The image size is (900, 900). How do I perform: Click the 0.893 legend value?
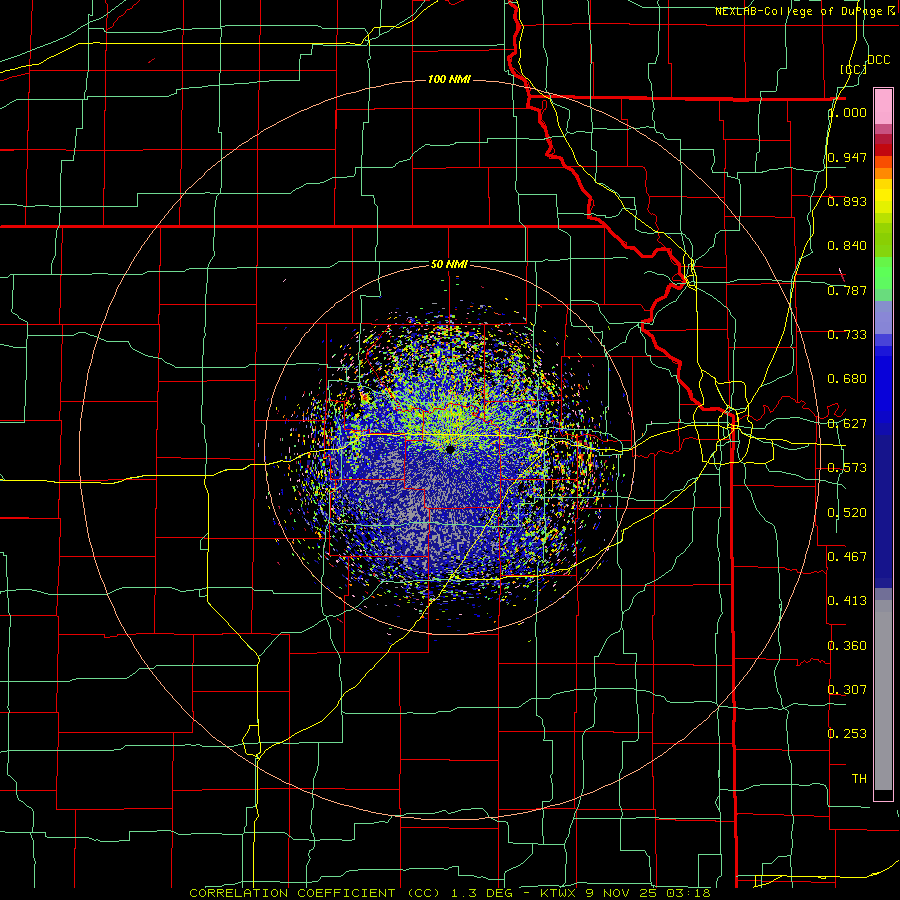pos(847,201)
